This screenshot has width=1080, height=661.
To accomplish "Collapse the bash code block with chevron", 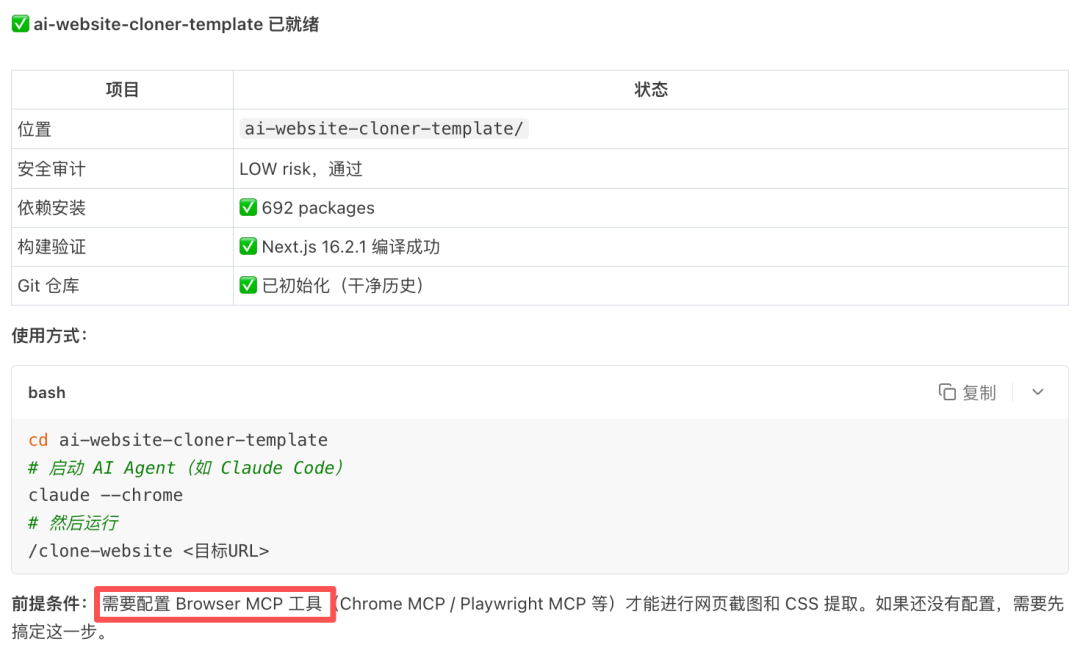I will click(1038, 392).
